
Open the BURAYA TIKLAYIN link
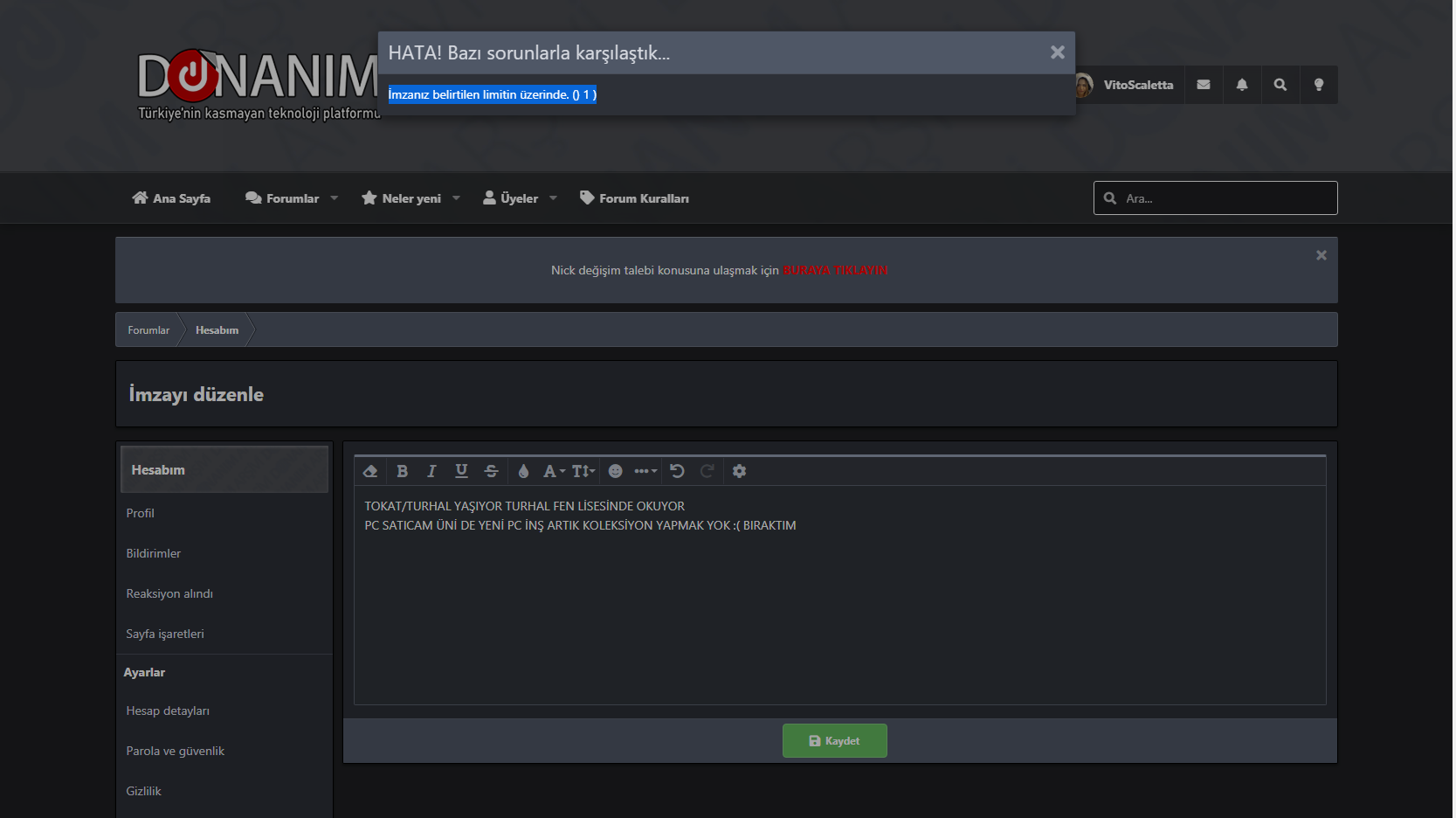click(835, 270)
